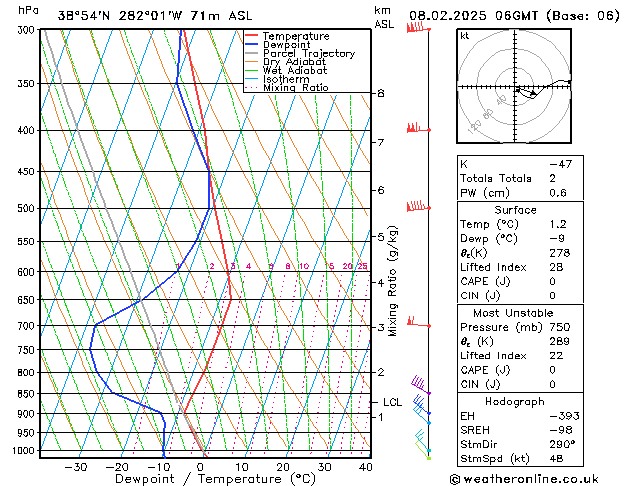Click the red wind barb at 300 hPa
This screenshot has width=629, height=486.
(x=418, y=28)
